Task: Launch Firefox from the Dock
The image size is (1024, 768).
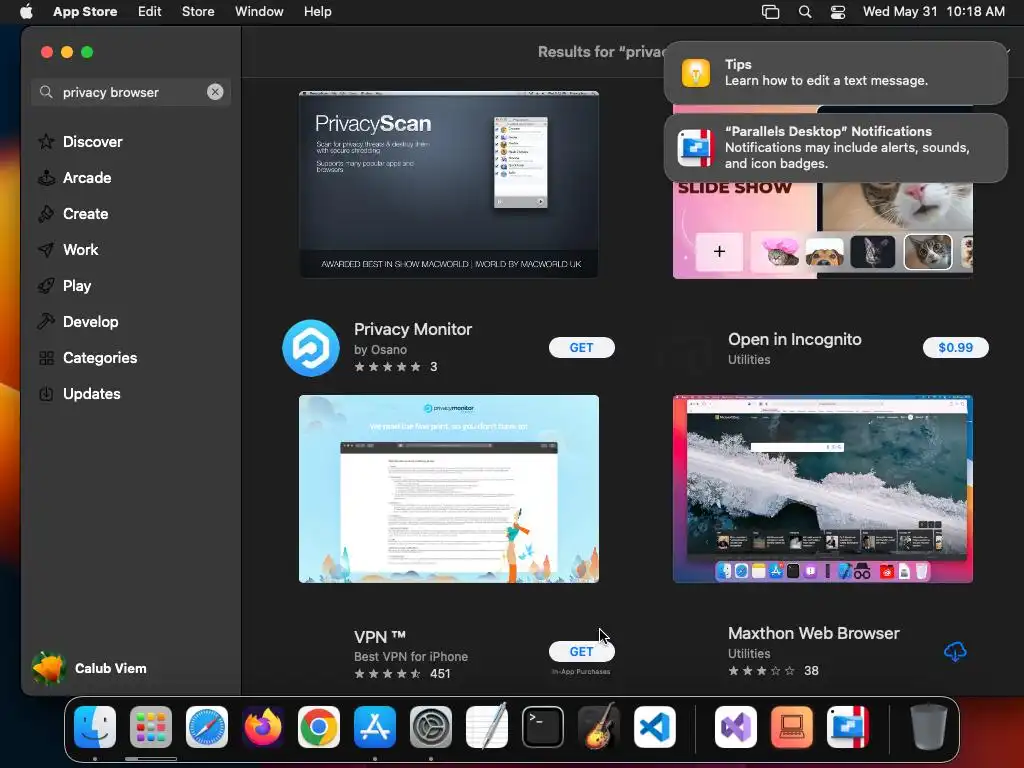Action: (263, 727)
